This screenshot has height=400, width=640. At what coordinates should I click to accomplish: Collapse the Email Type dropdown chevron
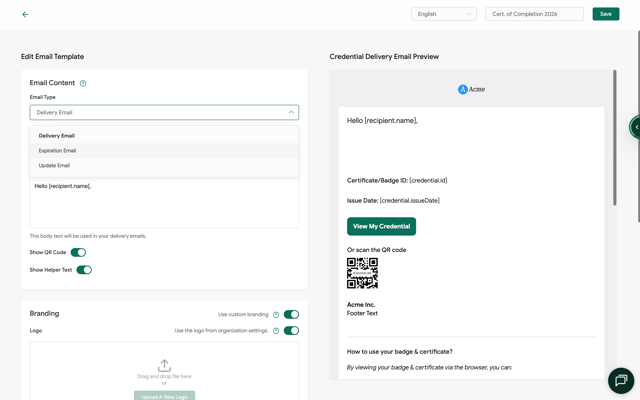click(x=291, y=112)
